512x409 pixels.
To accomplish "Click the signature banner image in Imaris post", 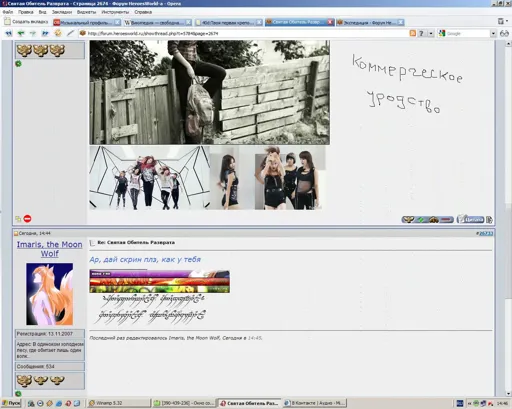I will pos(159,282).
